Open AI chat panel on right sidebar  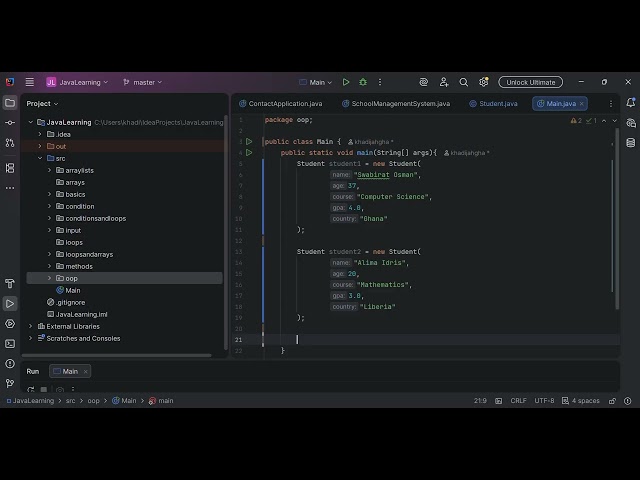point(631,123)
